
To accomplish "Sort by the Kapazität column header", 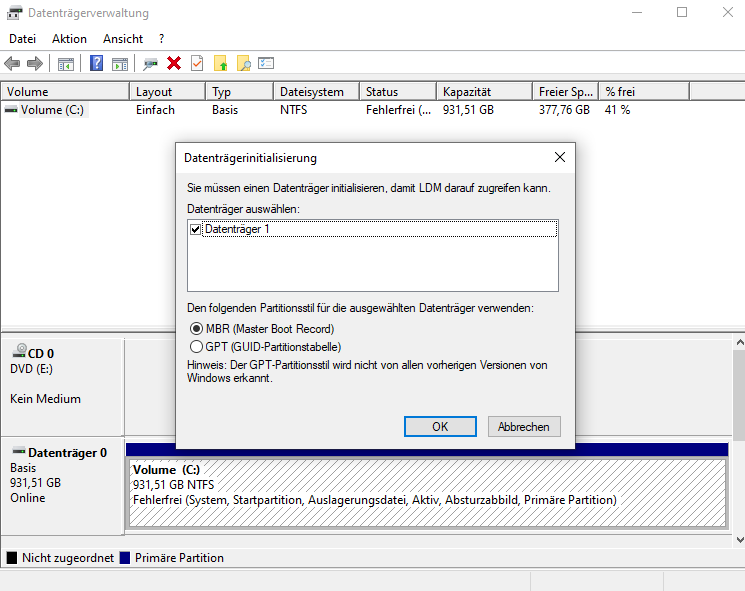I will point(485,92).
